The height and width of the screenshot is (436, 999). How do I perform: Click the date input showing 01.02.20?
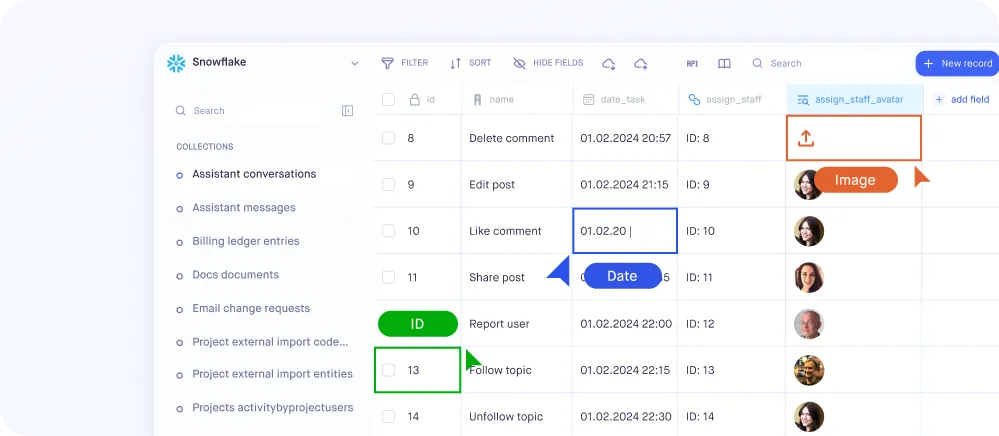[x=625, y=231]
